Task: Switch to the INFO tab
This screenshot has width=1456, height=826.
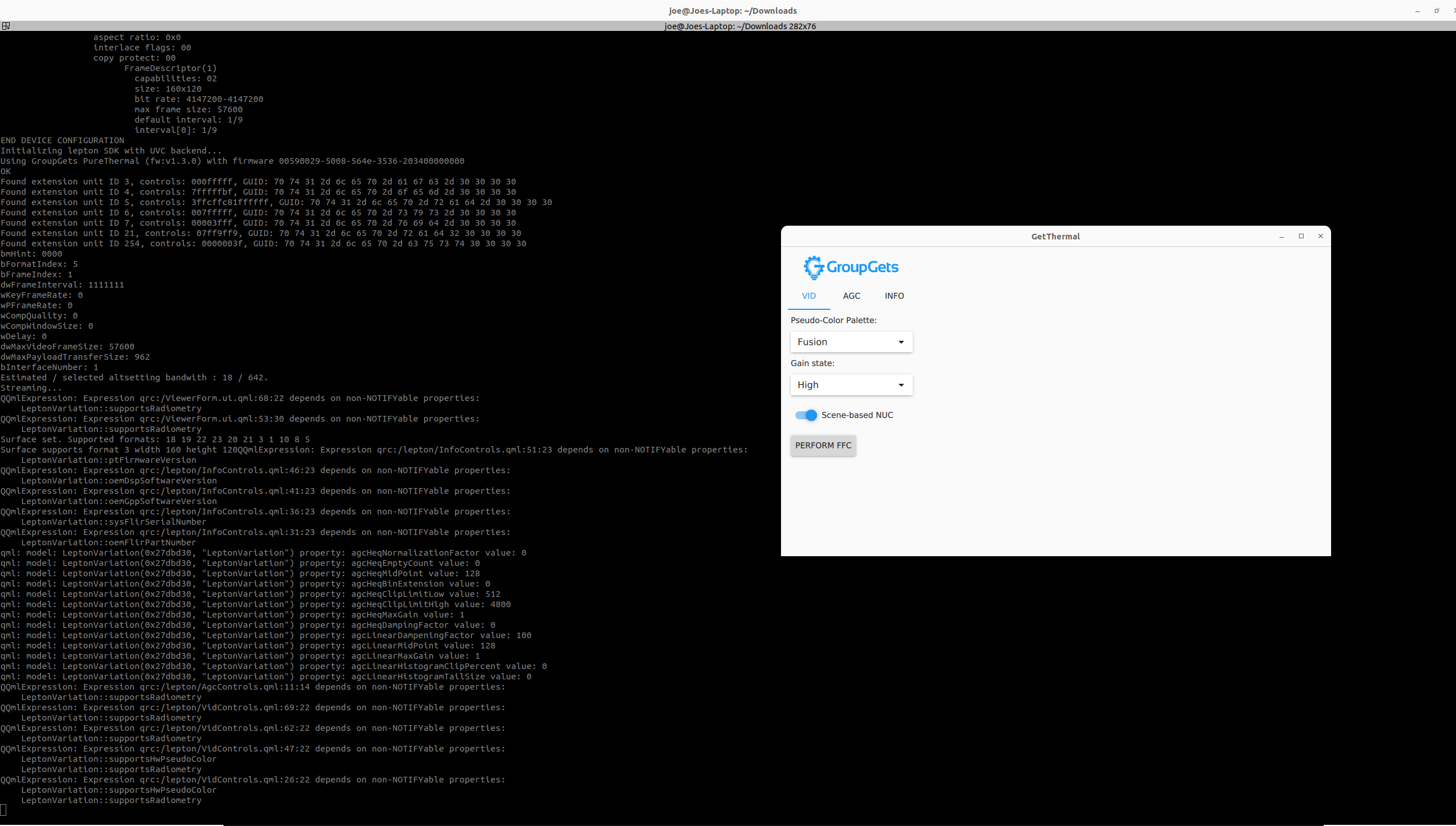Action: (x=894, y=296)
